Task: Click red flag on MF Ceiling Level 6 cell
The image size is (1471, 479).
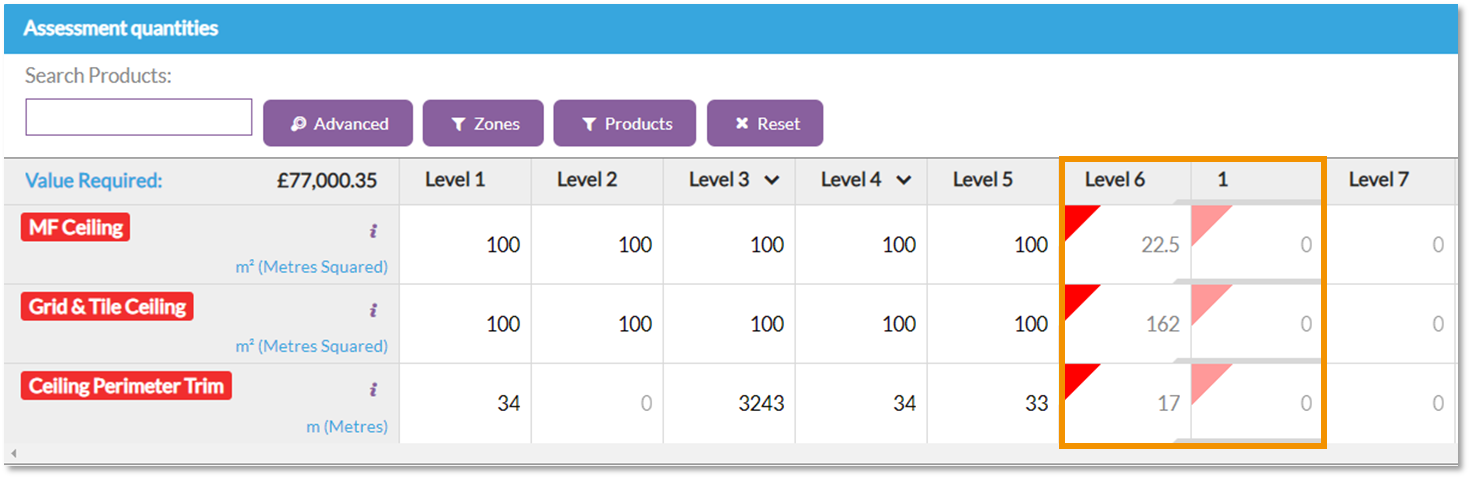Action: coord(1077,217)
